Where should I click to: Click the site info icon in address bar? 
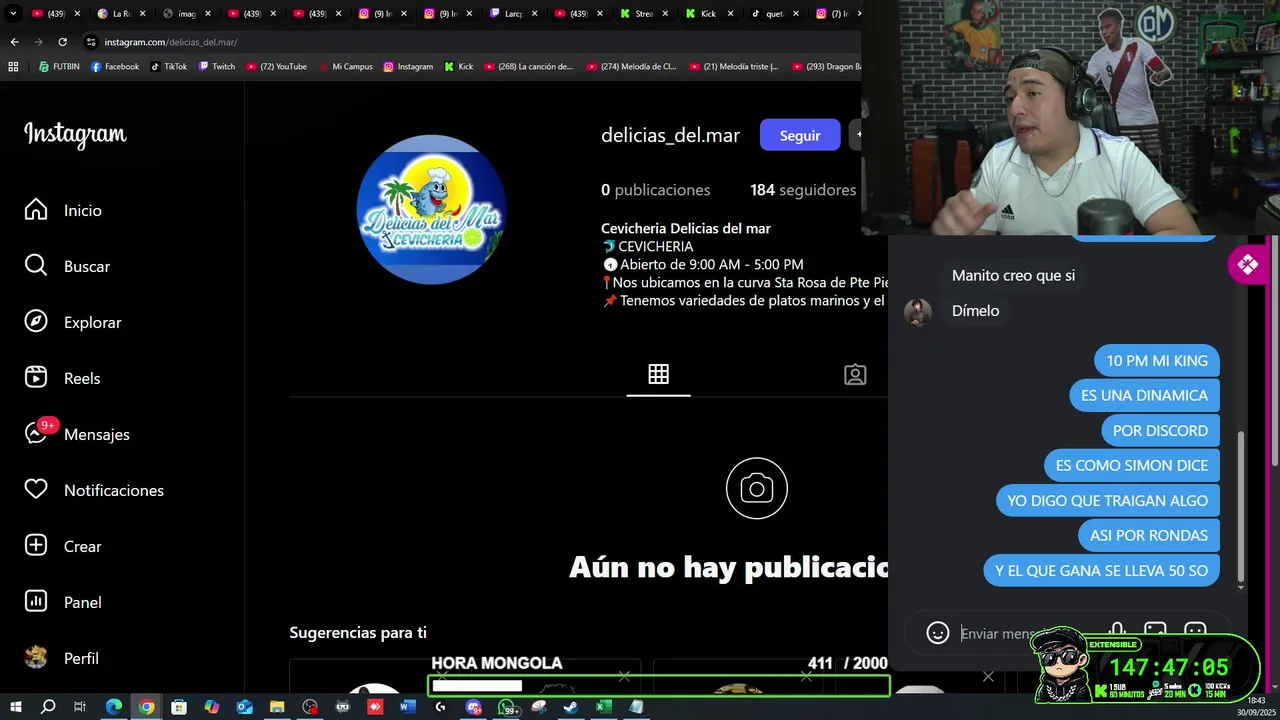coord(91,42)
